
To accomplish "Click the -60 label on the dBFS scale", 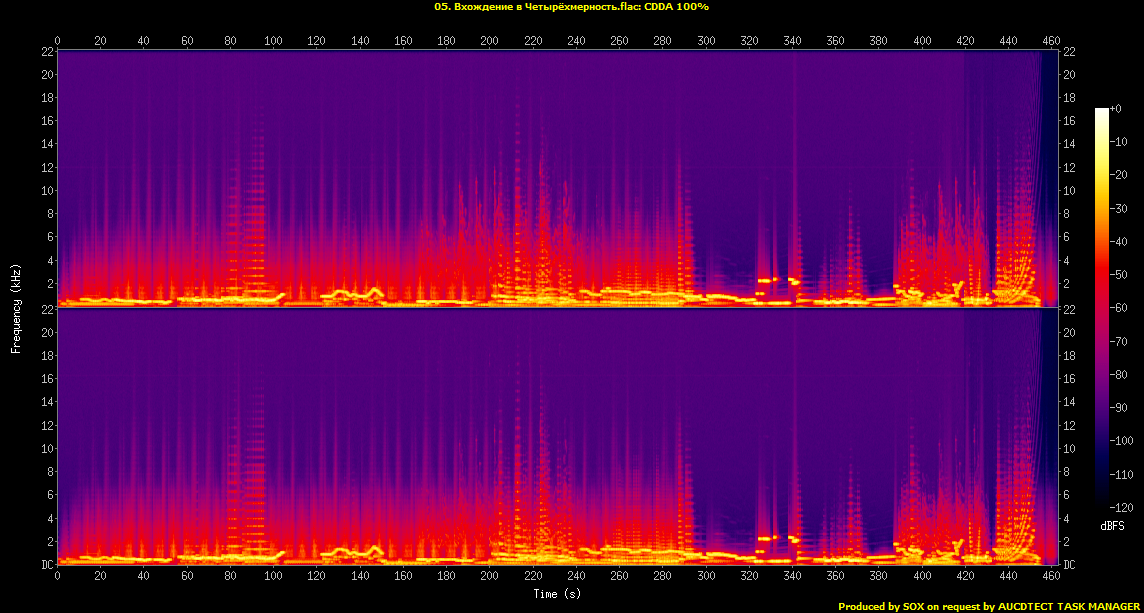I will tap(1123, 306).
